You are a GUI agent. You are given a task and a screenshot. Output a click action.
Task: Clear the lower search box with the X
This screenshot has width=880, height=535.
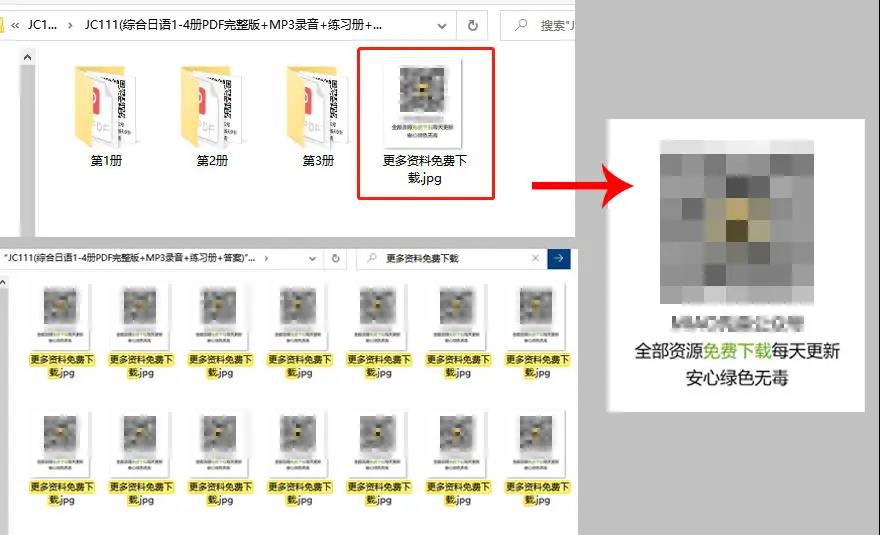535,258
